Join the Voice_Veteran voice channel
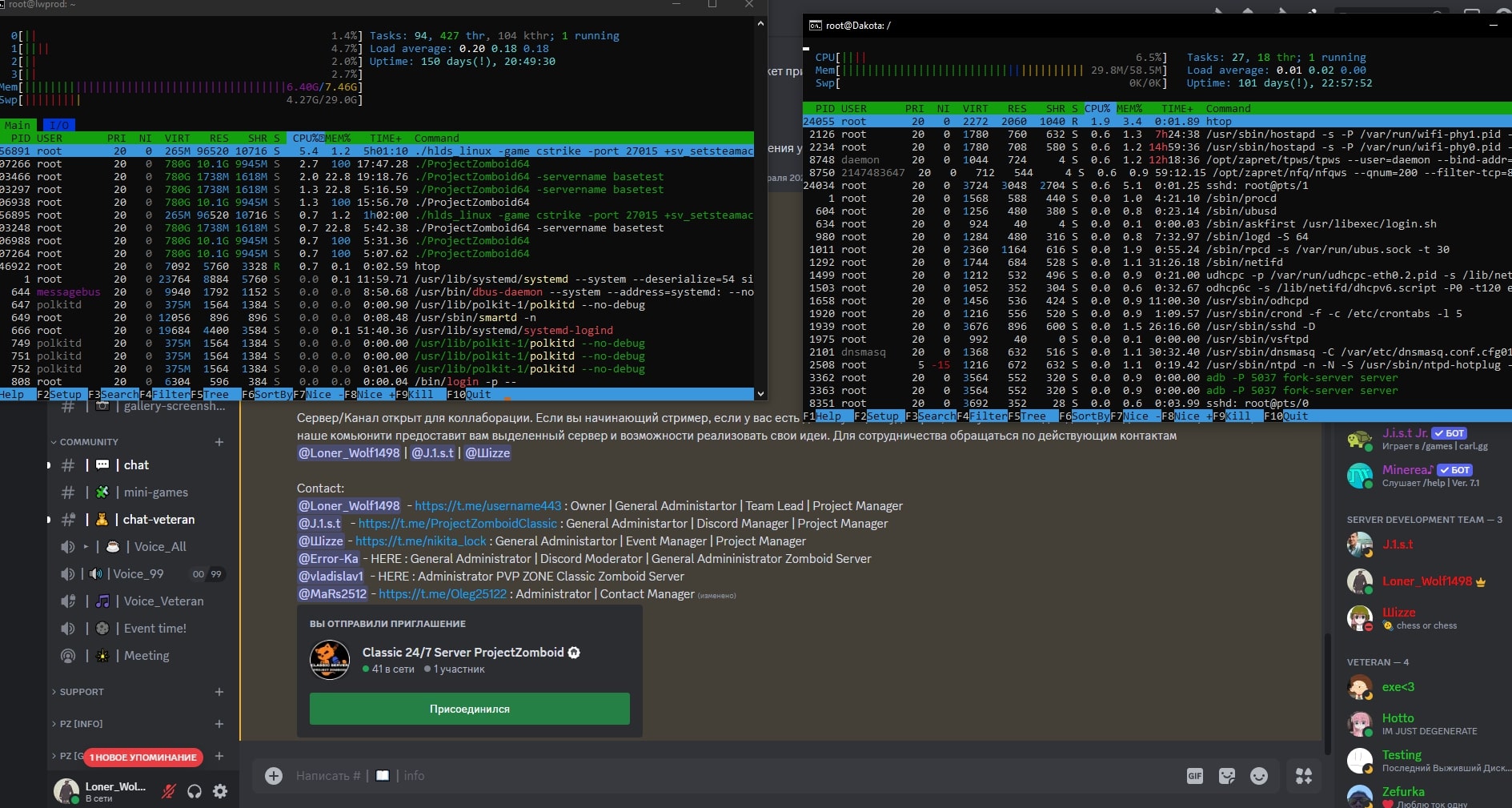Image resolution: width=1512 pixels, height=808 pixels. pyautogui.click(x=163, y=601)
